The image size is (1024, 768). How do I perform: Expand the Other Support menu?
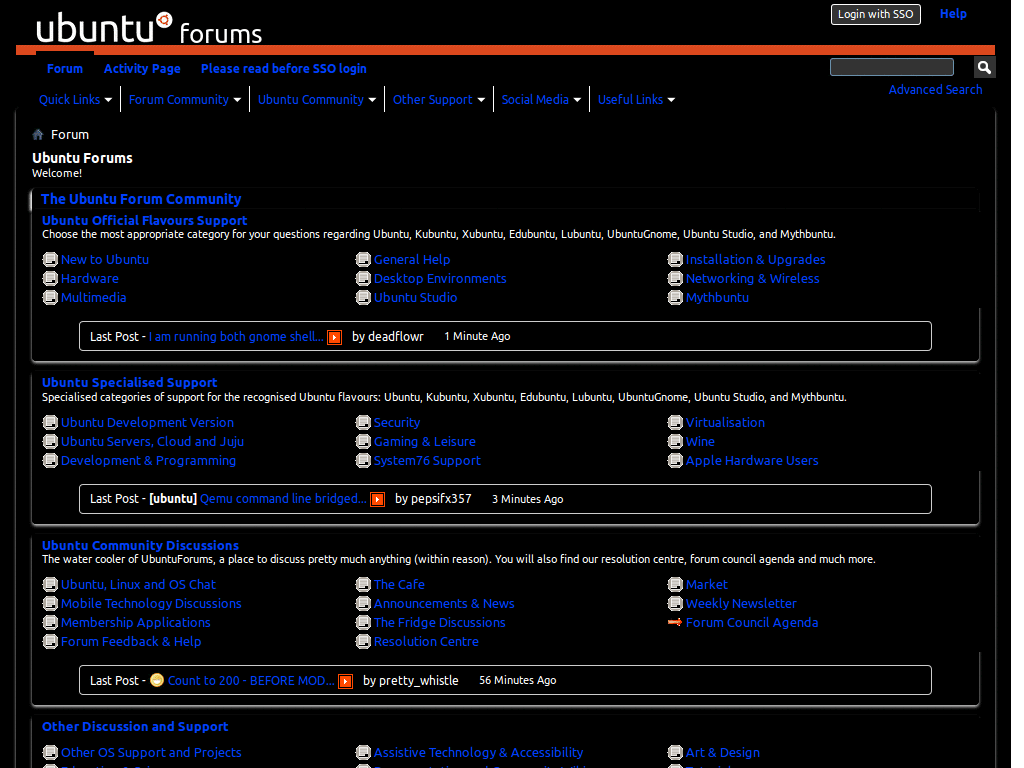point(438,99)
